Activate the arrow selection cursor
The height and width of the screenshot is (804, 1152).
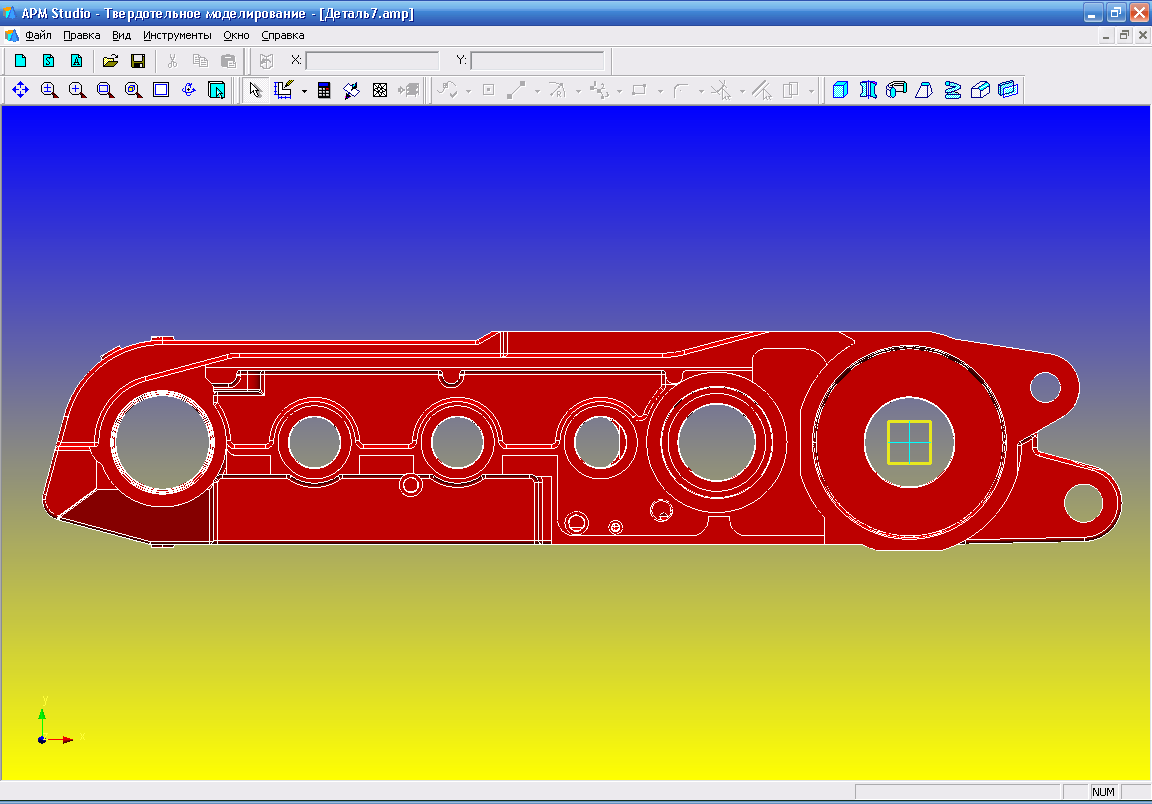255,90
